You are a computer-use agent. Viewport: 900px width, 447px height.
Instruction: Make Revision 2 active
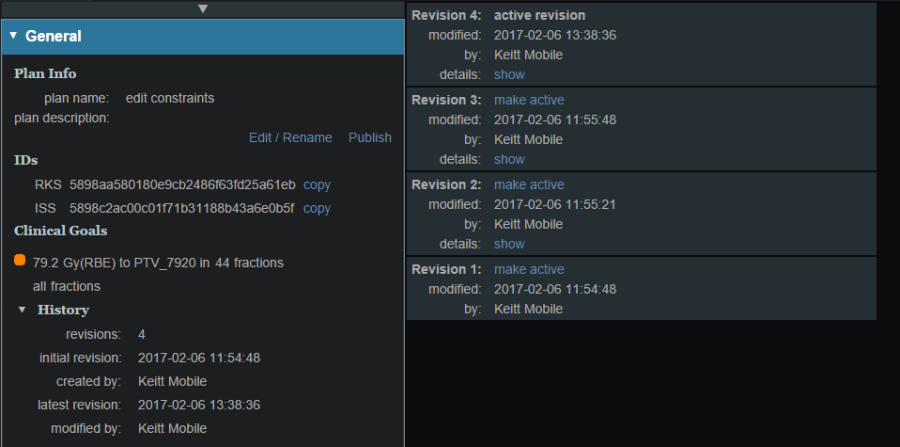tap(529, 185)
